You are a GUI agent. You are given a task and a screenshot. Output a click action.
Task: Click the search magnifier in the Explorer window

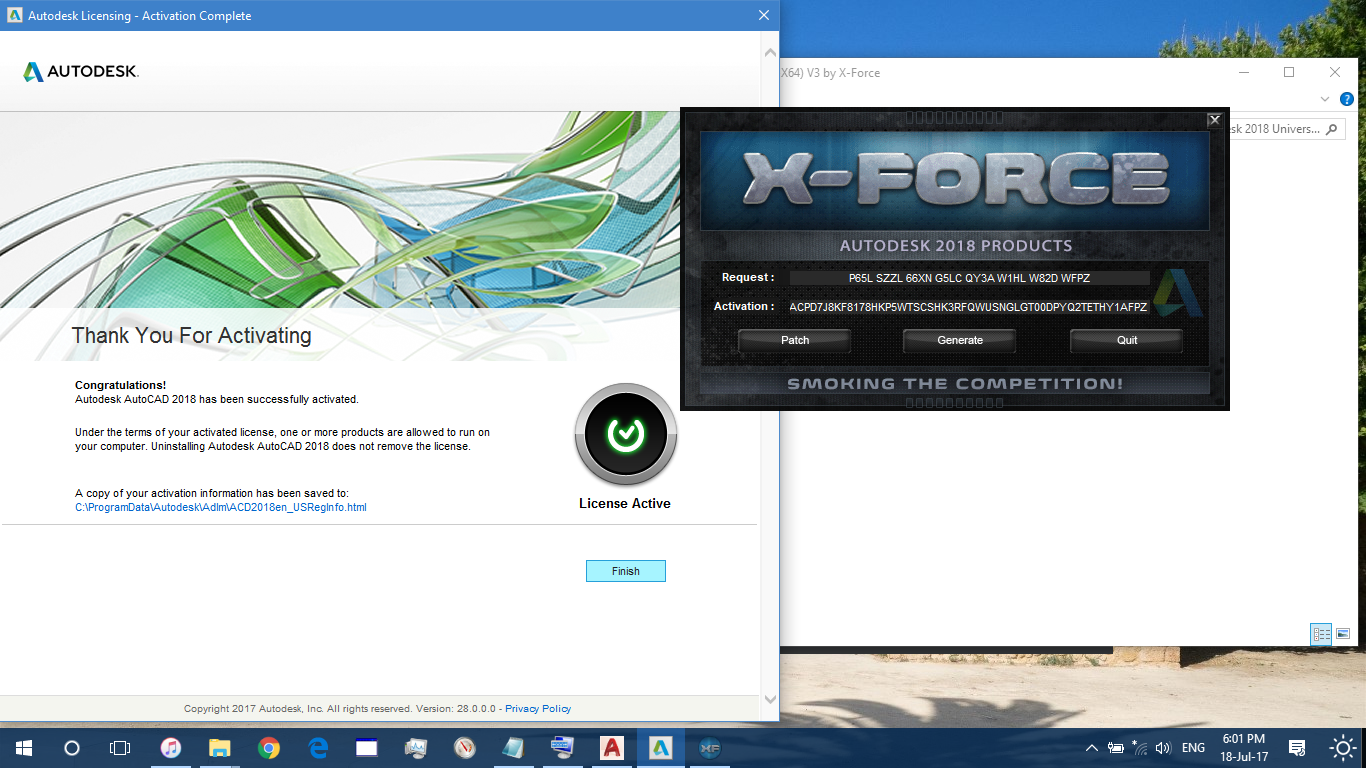tap(1334, 129)
